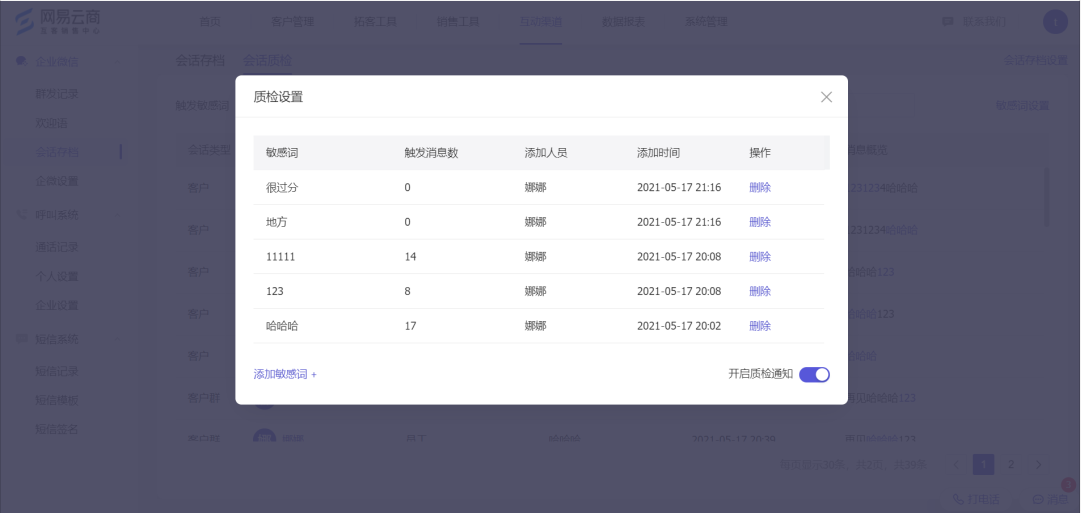Click the 企业微信 sidebar icon
1081x513 pixels.
(x=21, y=61)
